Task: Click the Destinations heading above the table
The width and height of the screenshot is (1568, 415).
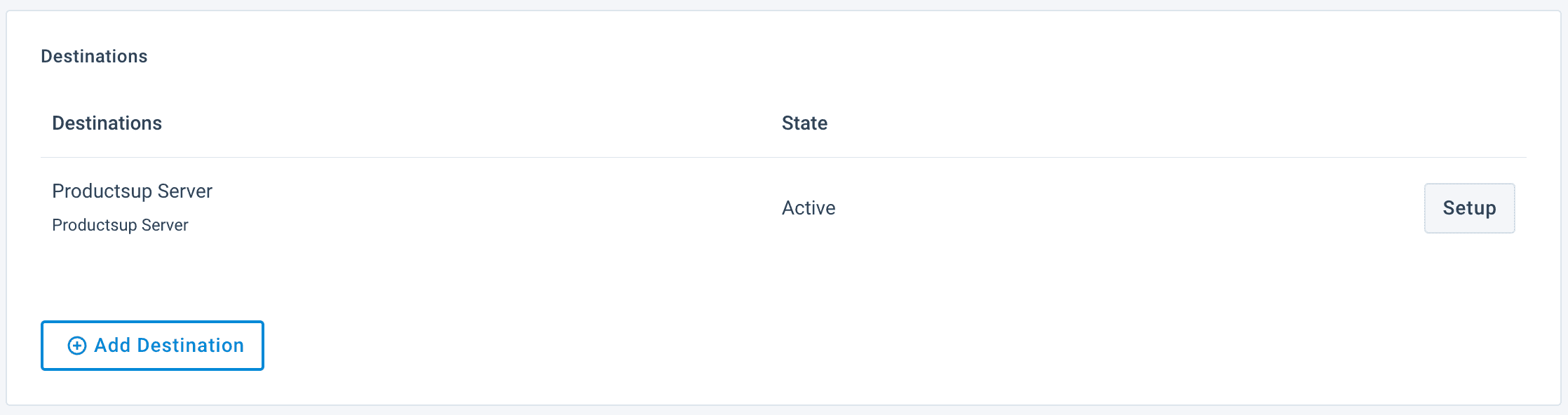Action: click(94, 57)
